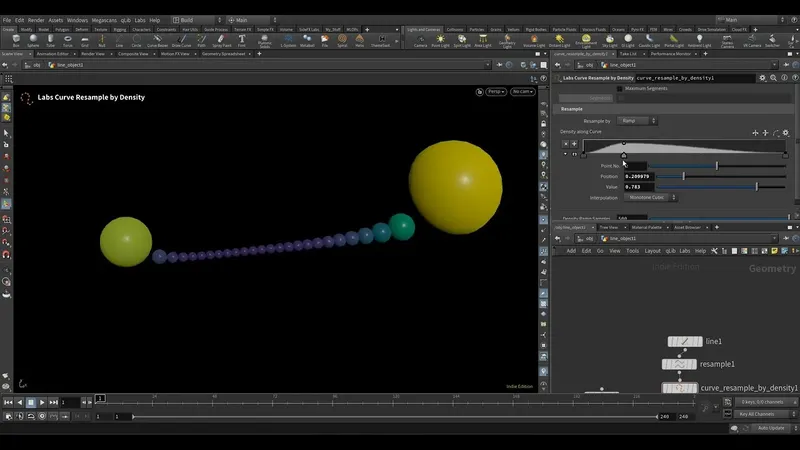The width and height of the screenshot is (800, 450).
Task: Open the parameter search magnifier icon
Action: [773, 78]
